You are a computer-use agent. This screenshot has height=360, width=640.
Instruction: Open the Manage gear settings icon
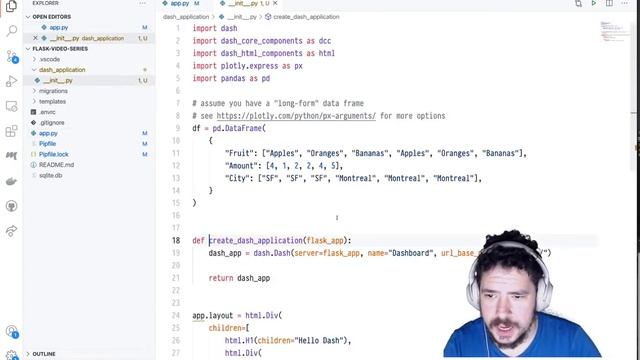click(x=11, y=355)
